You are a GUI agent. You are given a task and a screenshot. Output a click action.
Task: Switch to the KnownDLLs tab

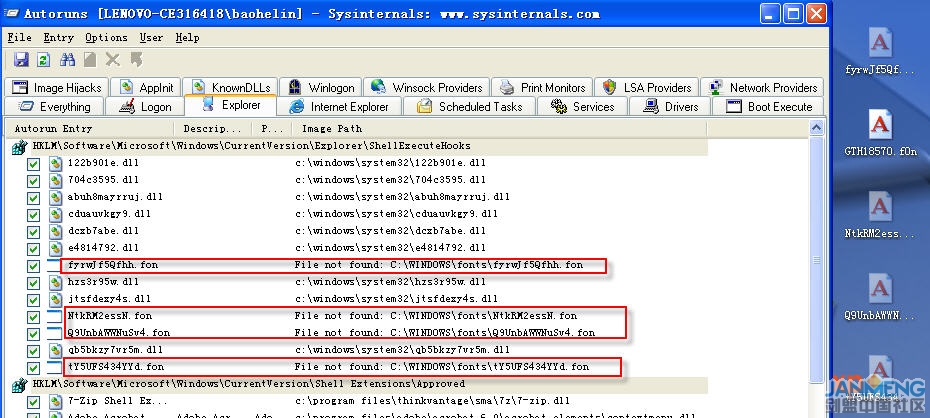tap(231, 88)
